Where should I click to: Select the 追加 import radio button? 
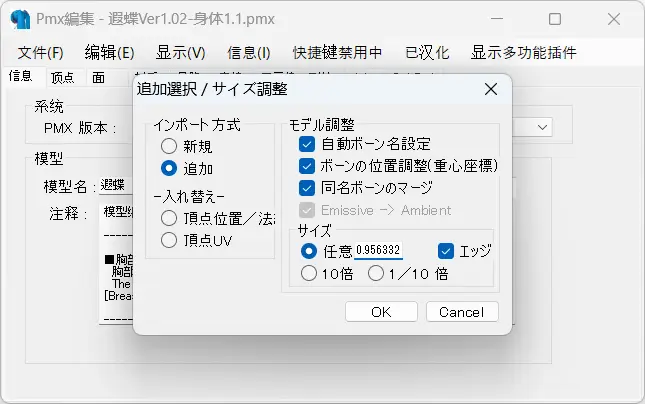tap(169, 169)
